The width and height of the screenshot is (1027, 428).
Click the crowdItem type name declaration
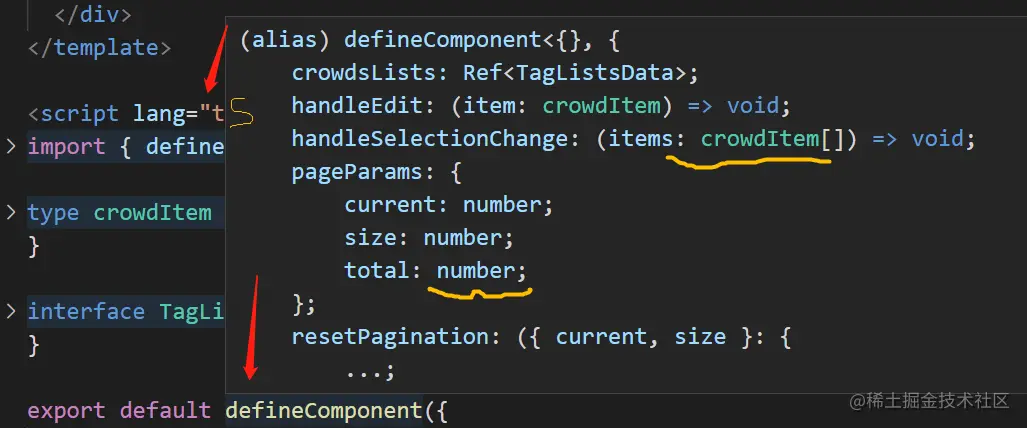click(152, 213)
